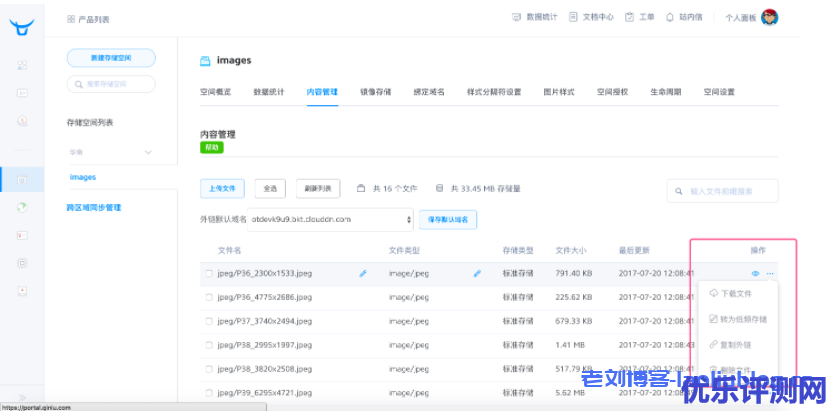Click the Qiniu logo in top-left corner

pyautogui.click(x=22, y=25)
